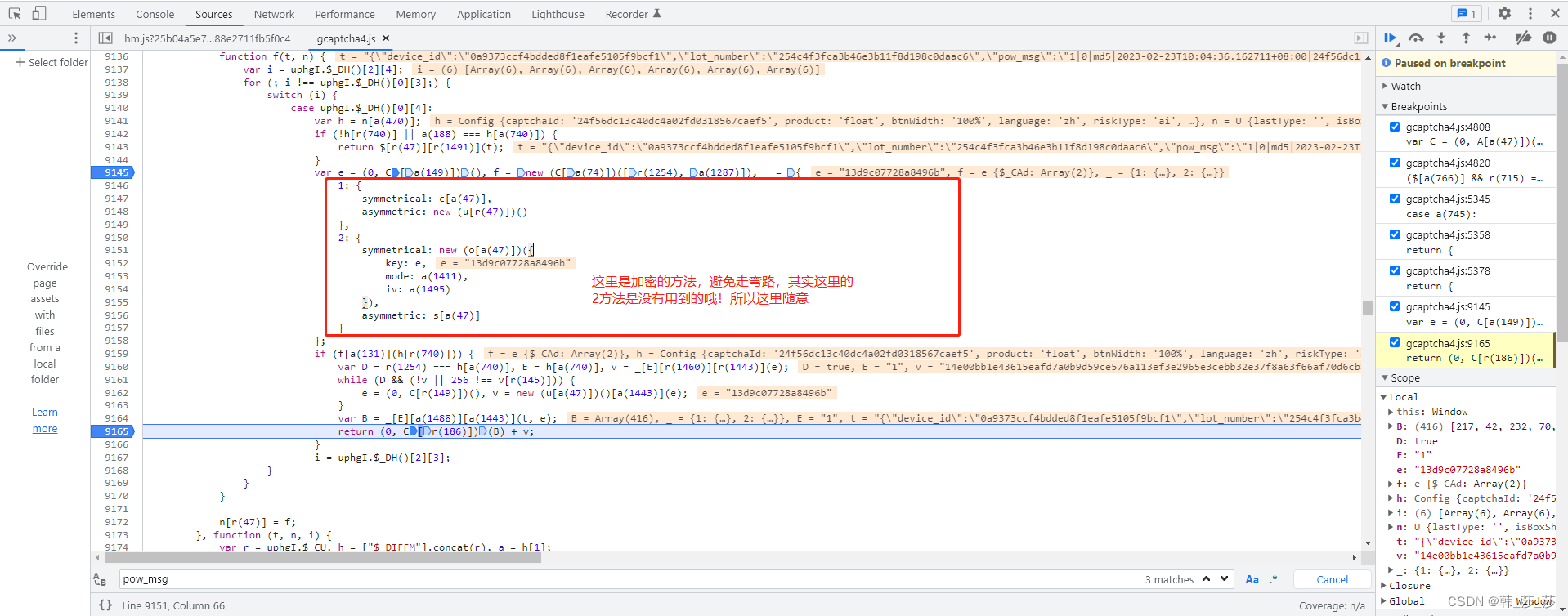
Task: Uncheck breakpoint gcaptcha4.js:4820
Action: (x=1395, y=163)
